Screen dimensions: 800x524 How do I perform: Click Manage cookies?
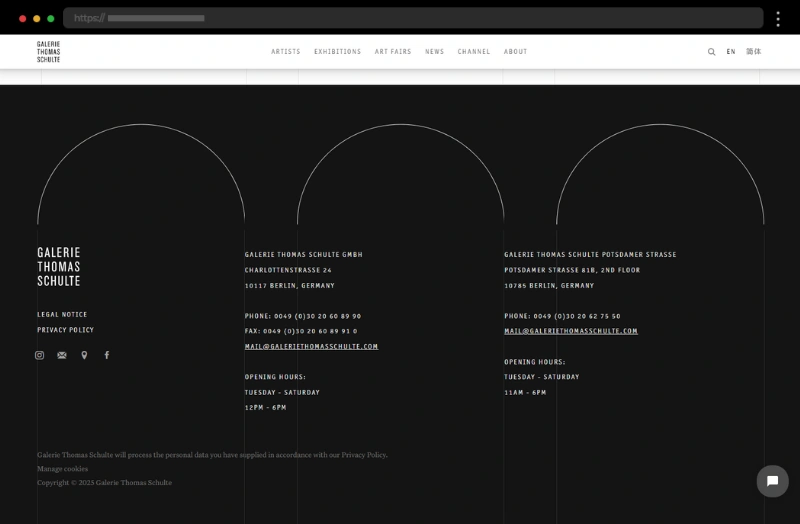62,468
